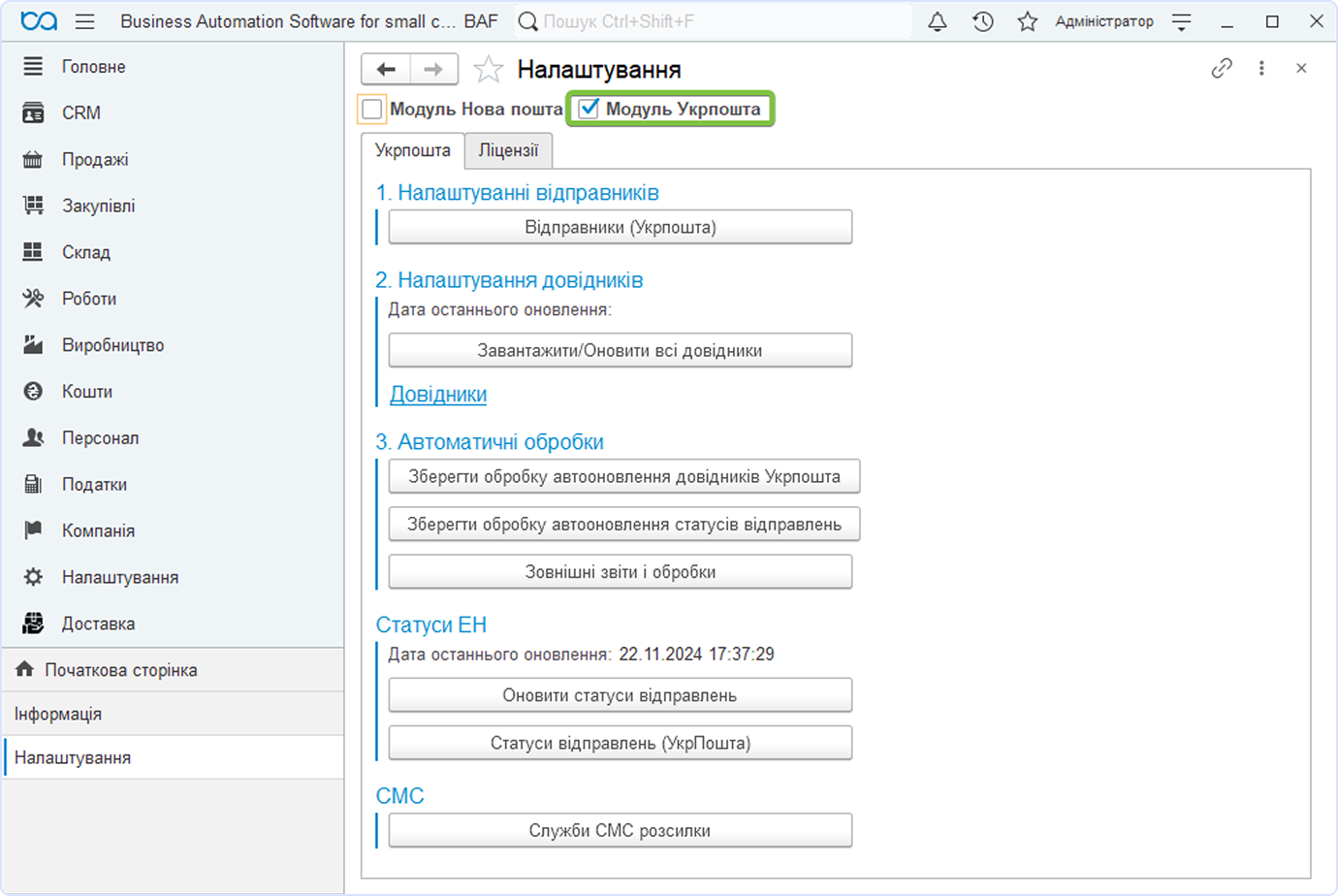
Task: Click Адміністратор user name
Action: point(1104,21)
